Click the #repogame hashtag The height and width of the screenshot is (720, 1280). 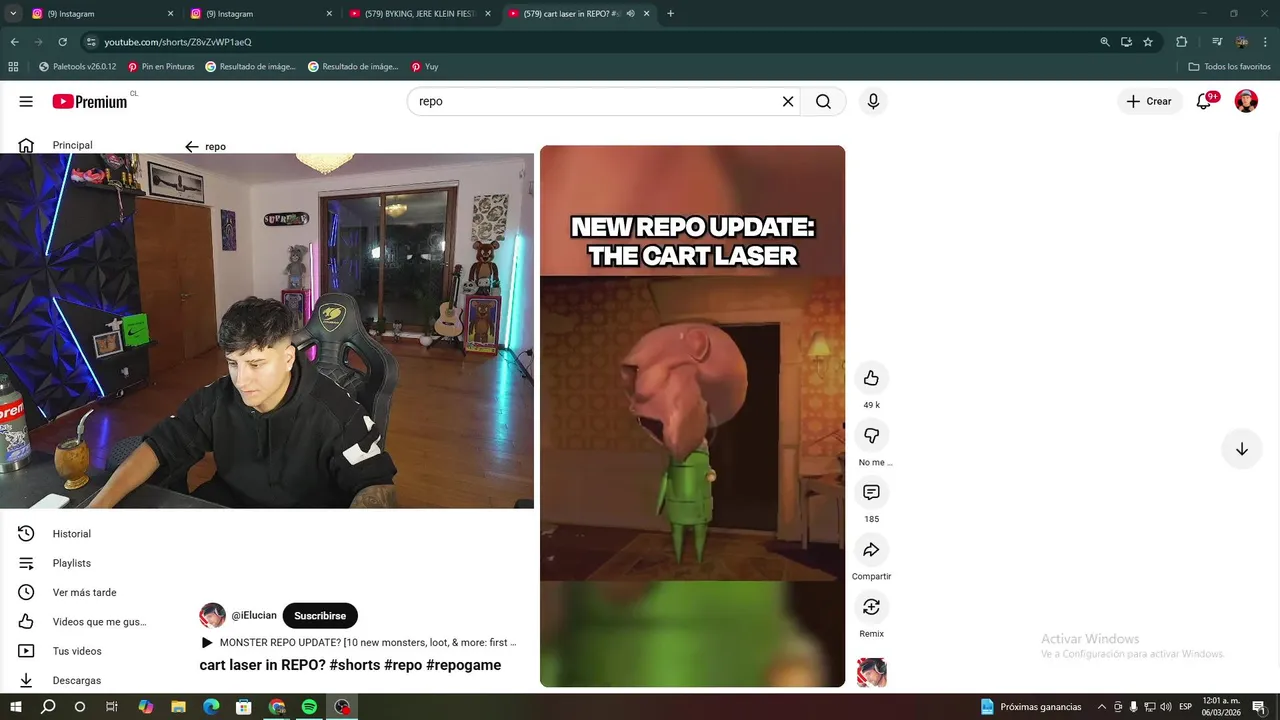[x=463, y=665]
